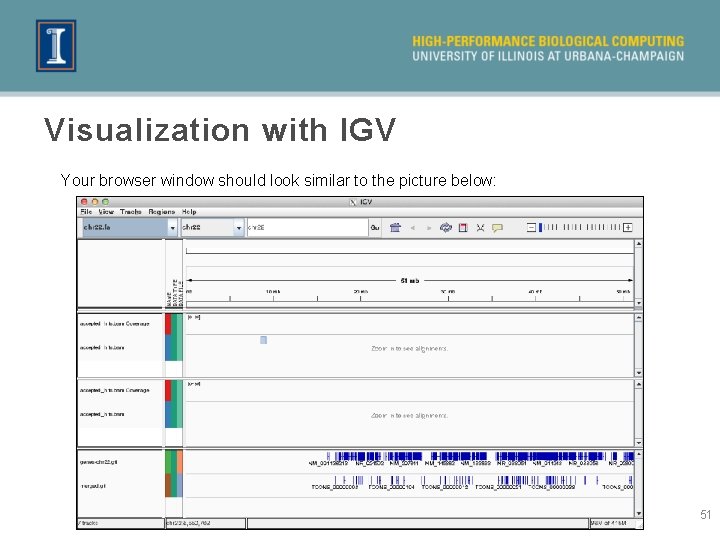Screen dimensions: 720x540
Task: Click down arrow of first bam panel scrollbar
Action: click(x=638, y=373)
